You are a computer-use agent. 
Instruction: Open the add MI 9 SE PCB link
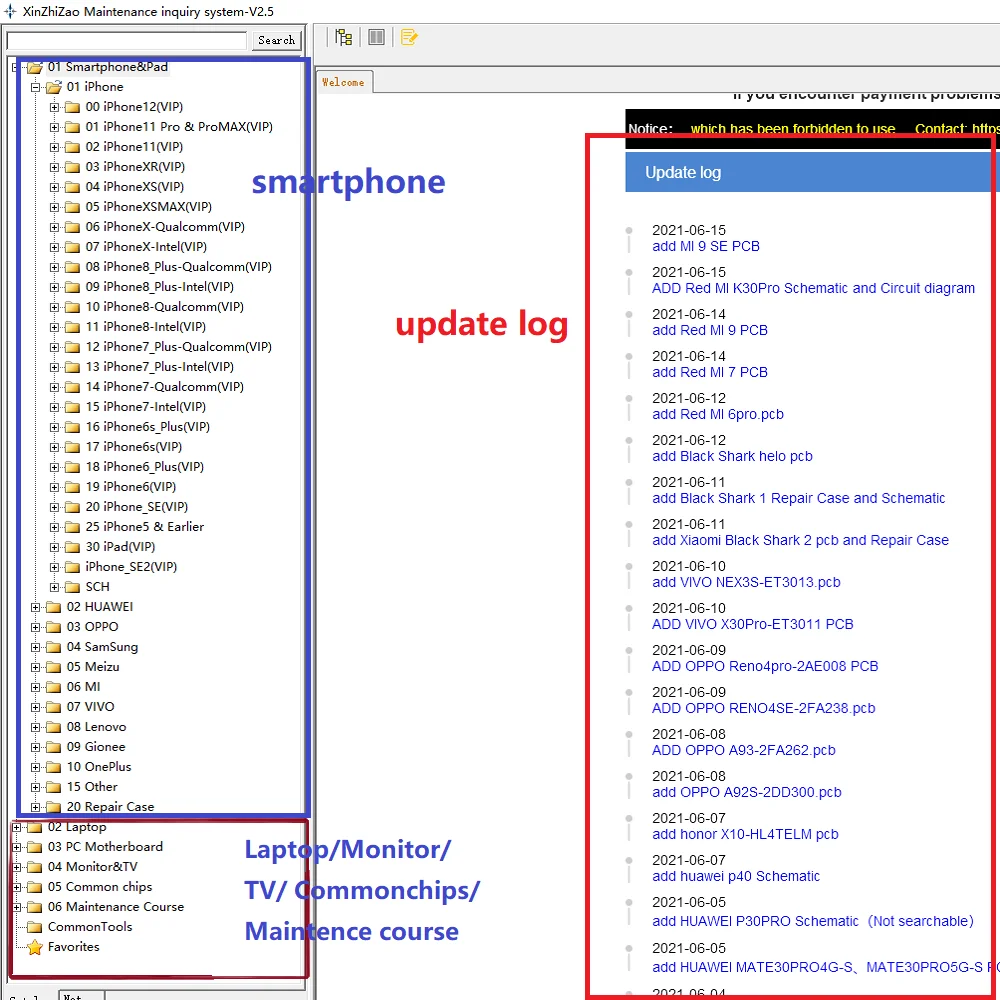point(706,246)
